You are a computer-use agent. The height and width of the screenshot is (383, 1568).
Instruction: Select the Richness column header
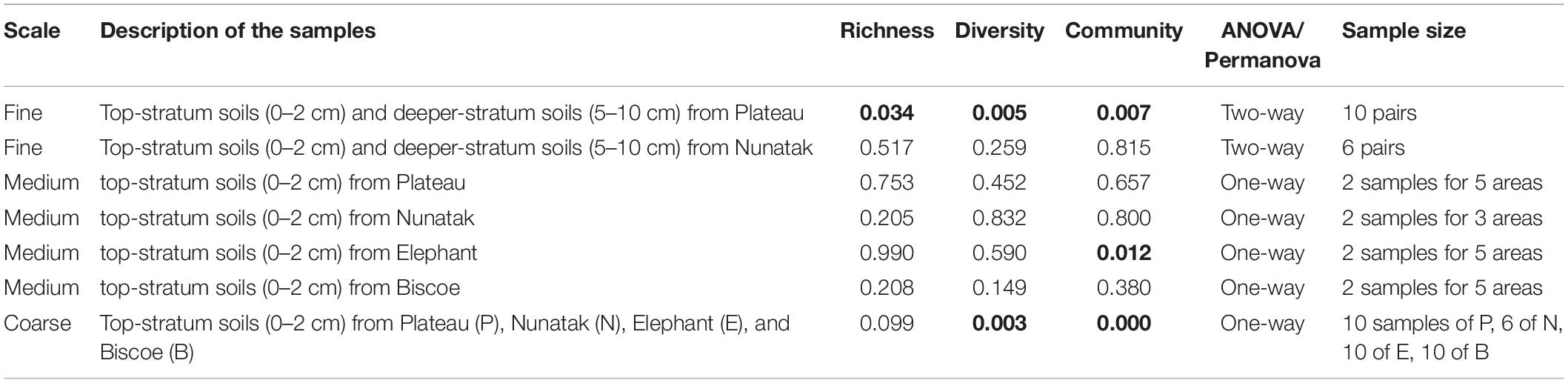[887, 31]
